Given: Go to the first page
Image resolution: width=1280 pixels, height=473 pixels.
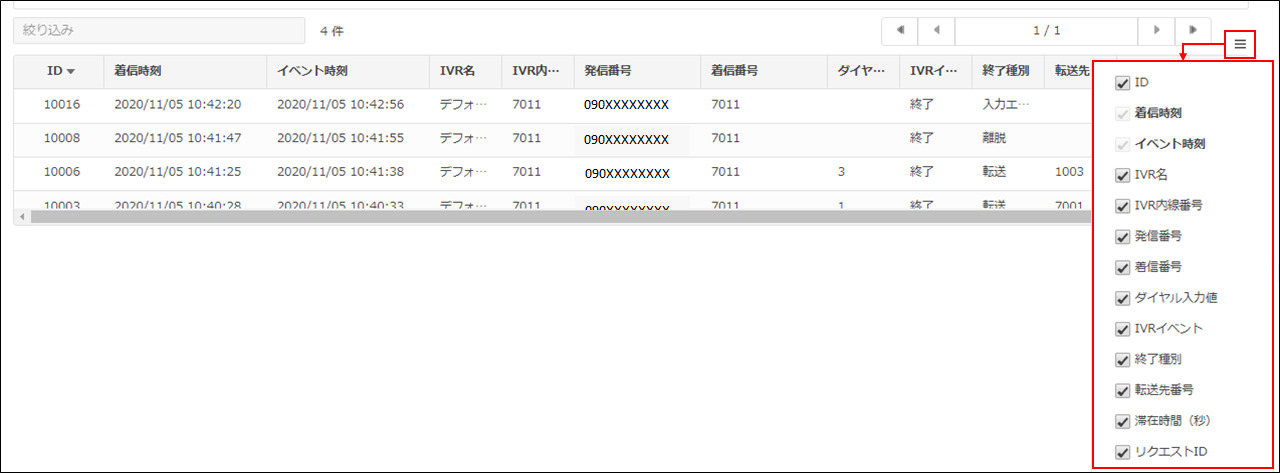Looking at the screenshot, I should (x=900, y=31).
